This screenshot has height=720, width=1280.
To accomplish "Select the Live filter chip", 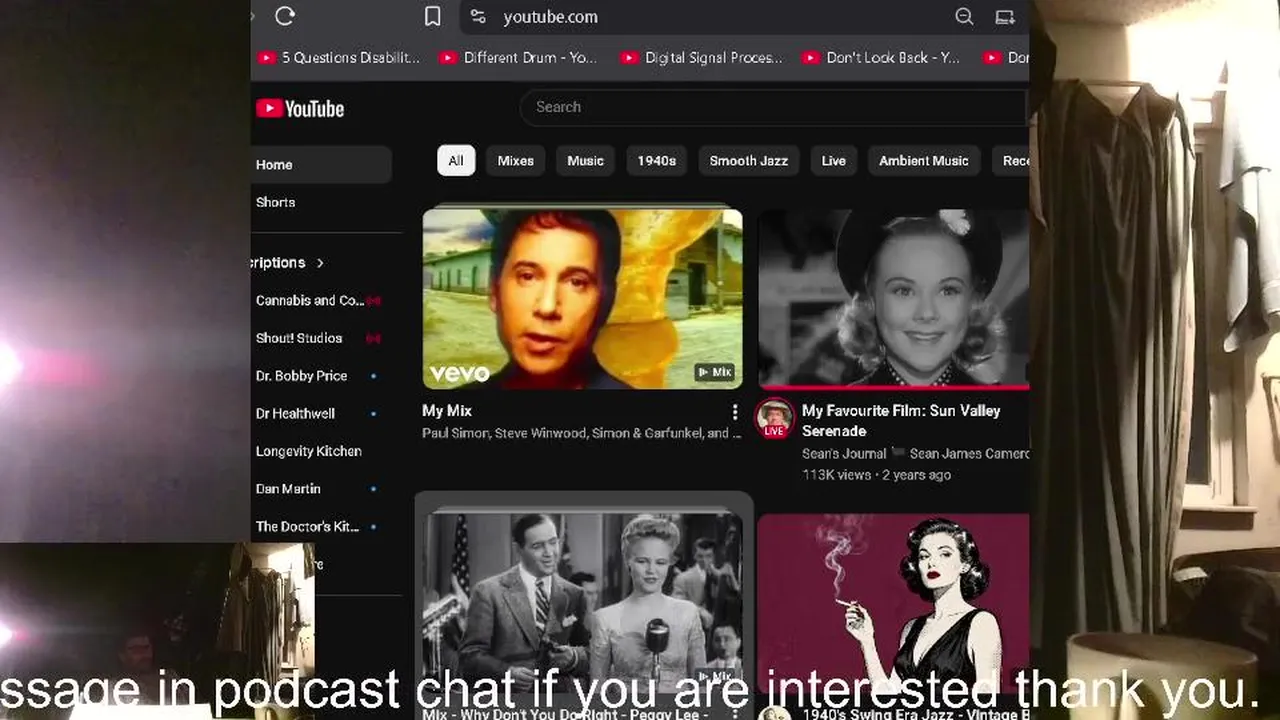I will (834, 161).
